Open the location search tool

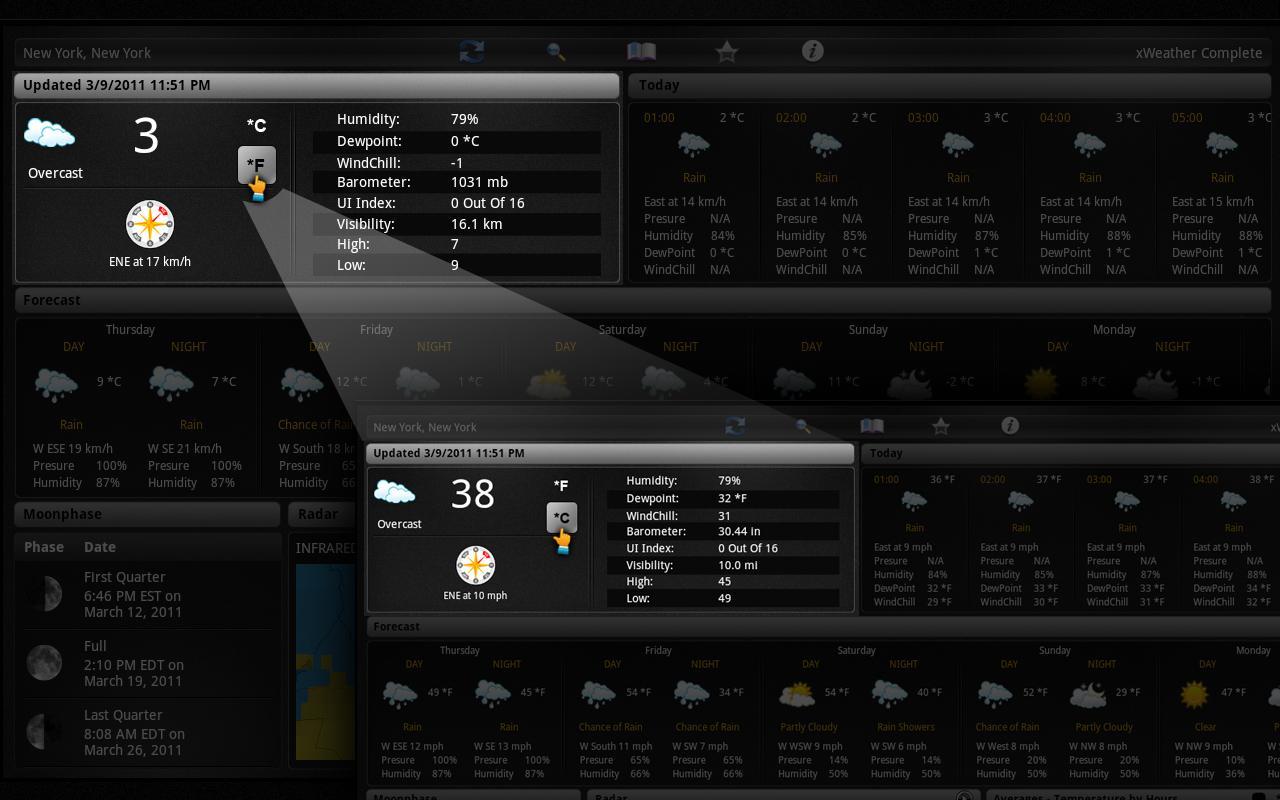click(556, 51)
